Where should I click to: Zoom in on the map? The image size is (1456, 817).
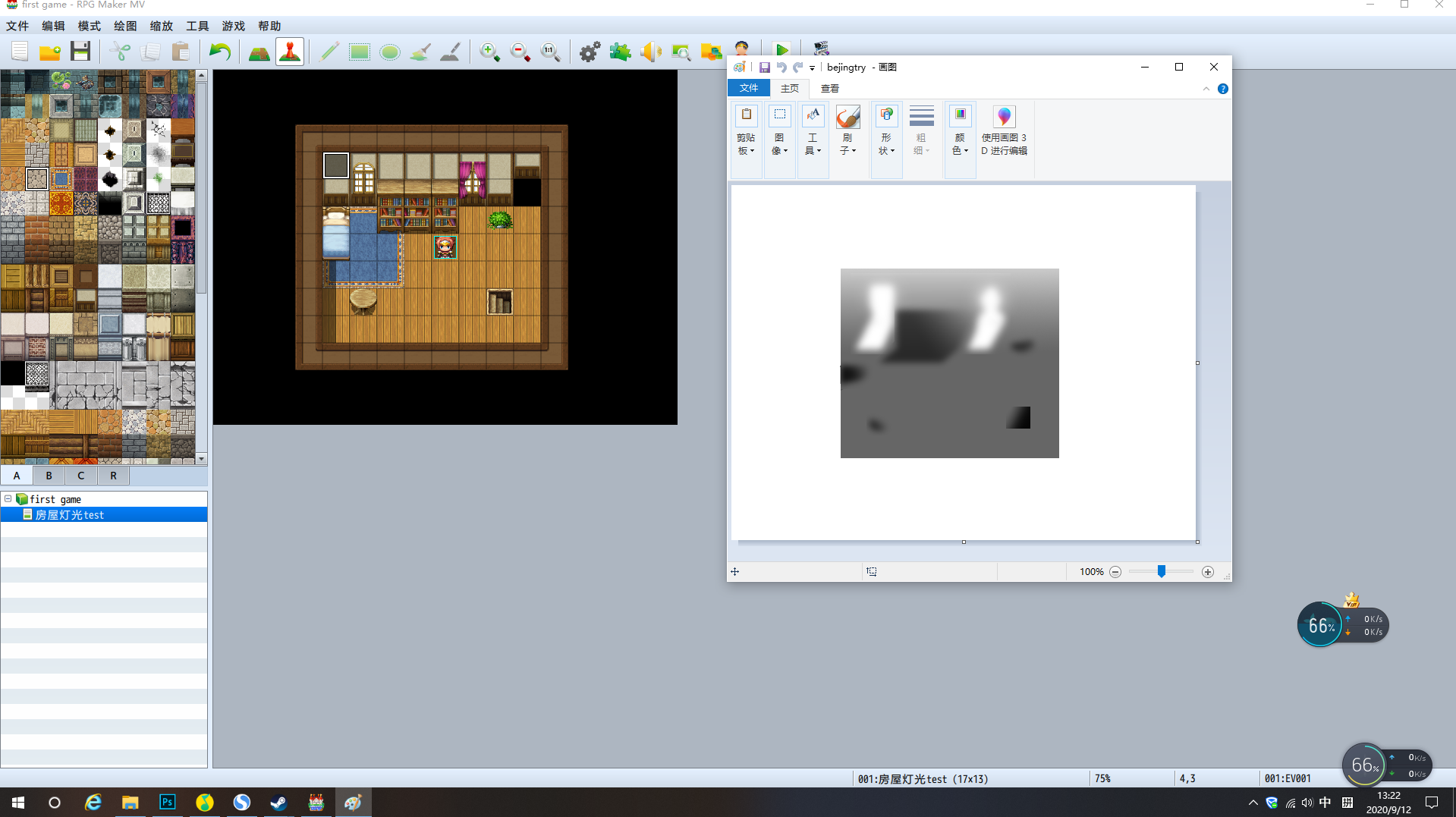pyautogui.click(x=490, y=52)
